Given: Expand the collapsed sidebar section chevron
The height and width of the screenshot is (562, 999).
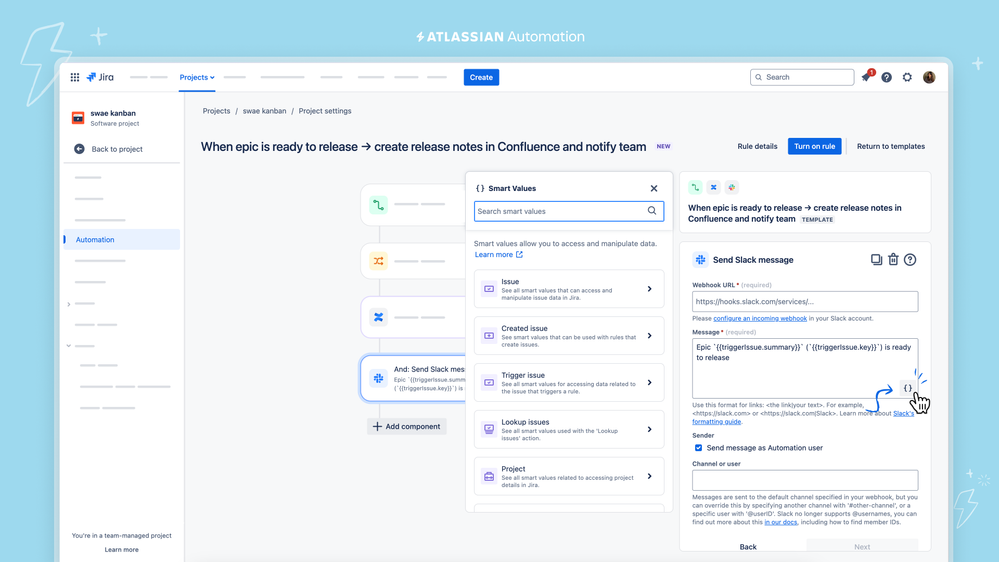Looking at the screenshot, I should [69, 304].
